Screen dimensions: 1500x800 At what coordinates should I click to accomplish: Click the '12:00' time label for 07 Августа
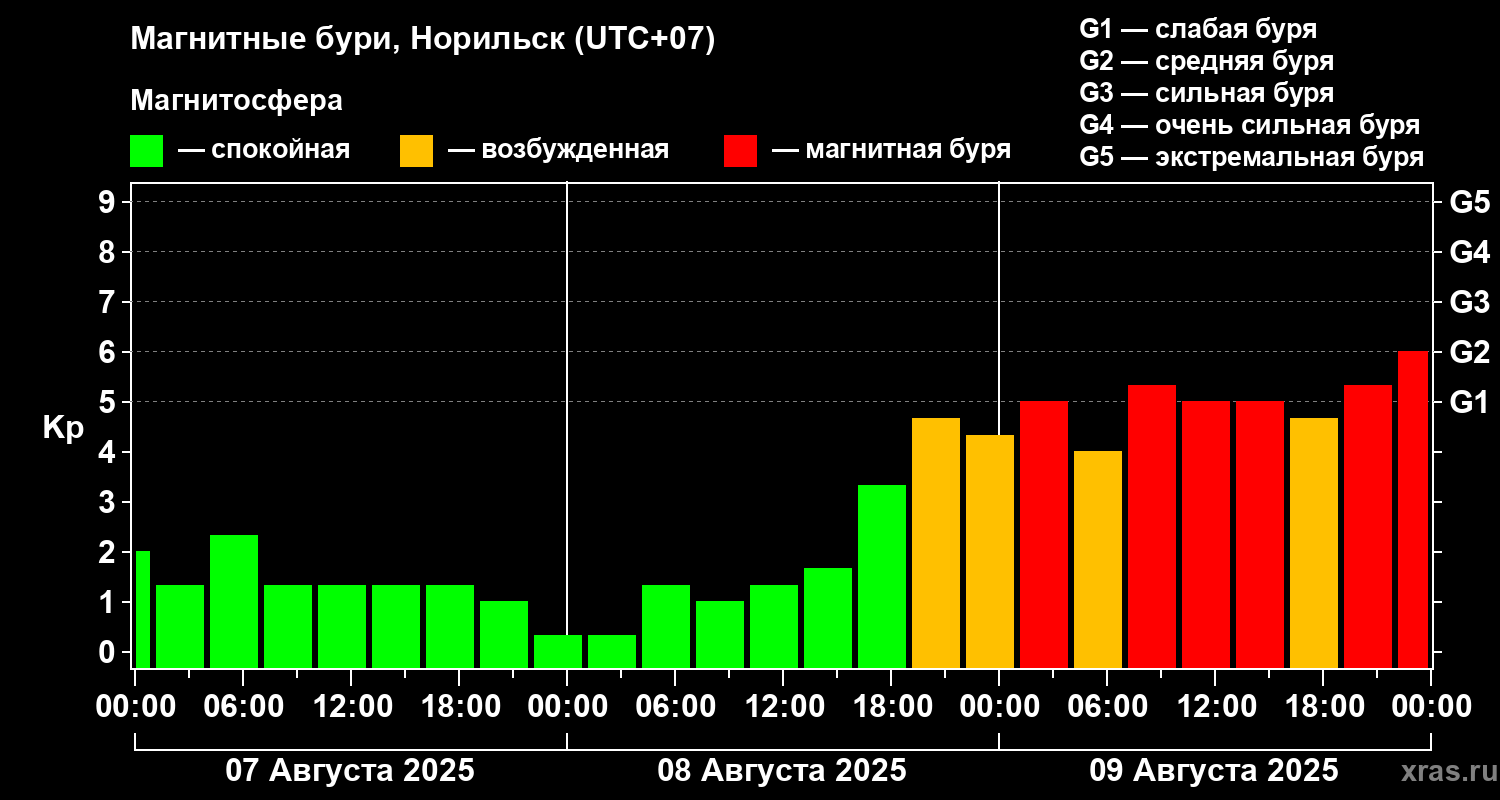click(351, 706)
